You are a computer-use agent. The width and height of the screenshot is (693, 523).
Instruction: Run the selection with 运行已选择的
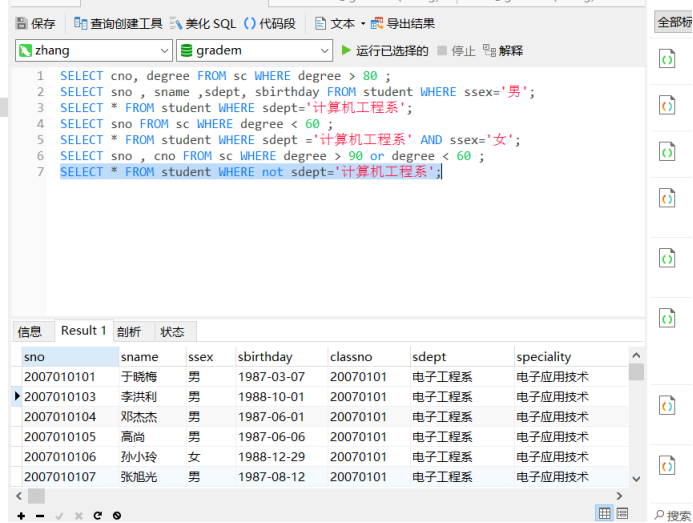point(385,50)
